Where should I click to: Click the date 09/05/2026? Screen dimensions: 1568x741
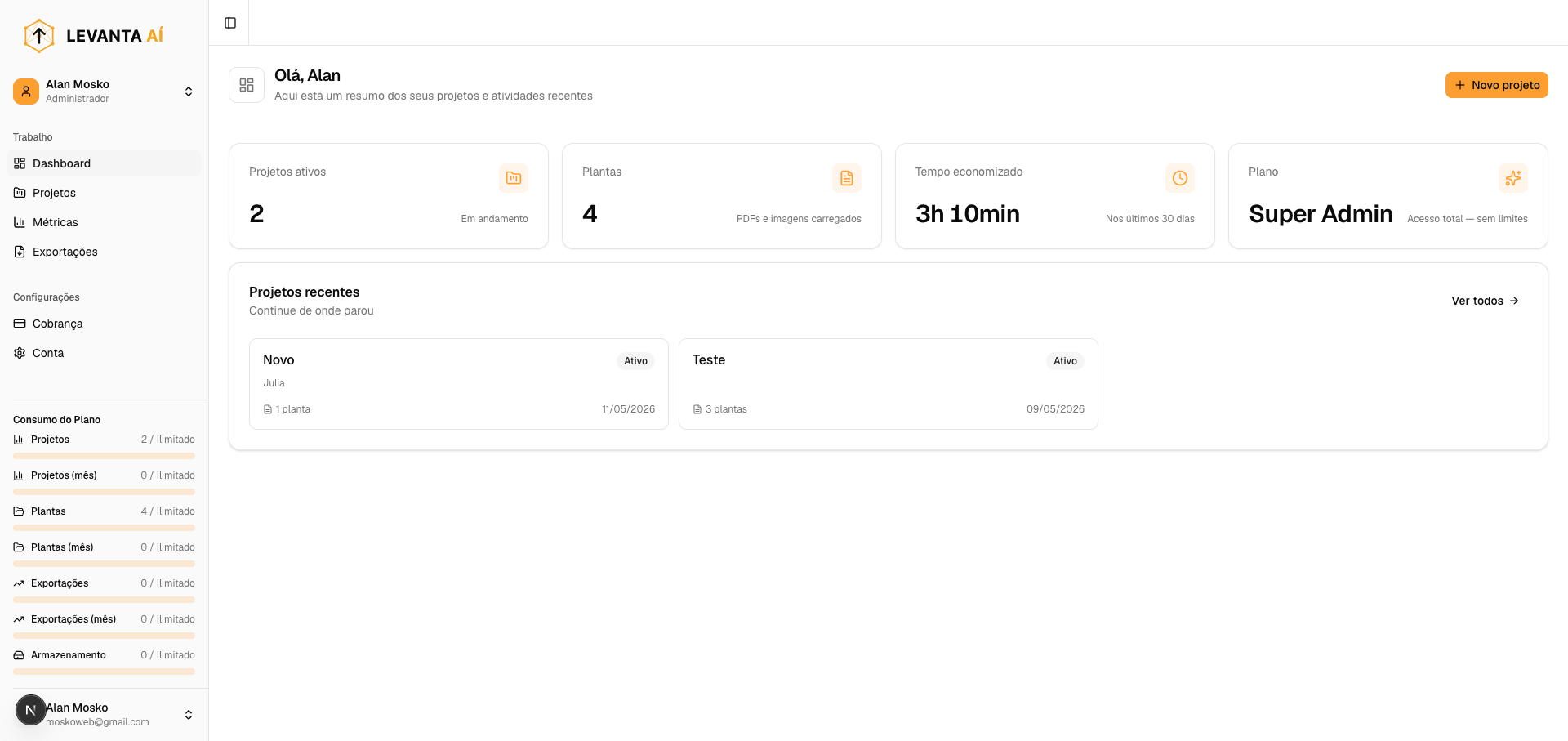1055,409
